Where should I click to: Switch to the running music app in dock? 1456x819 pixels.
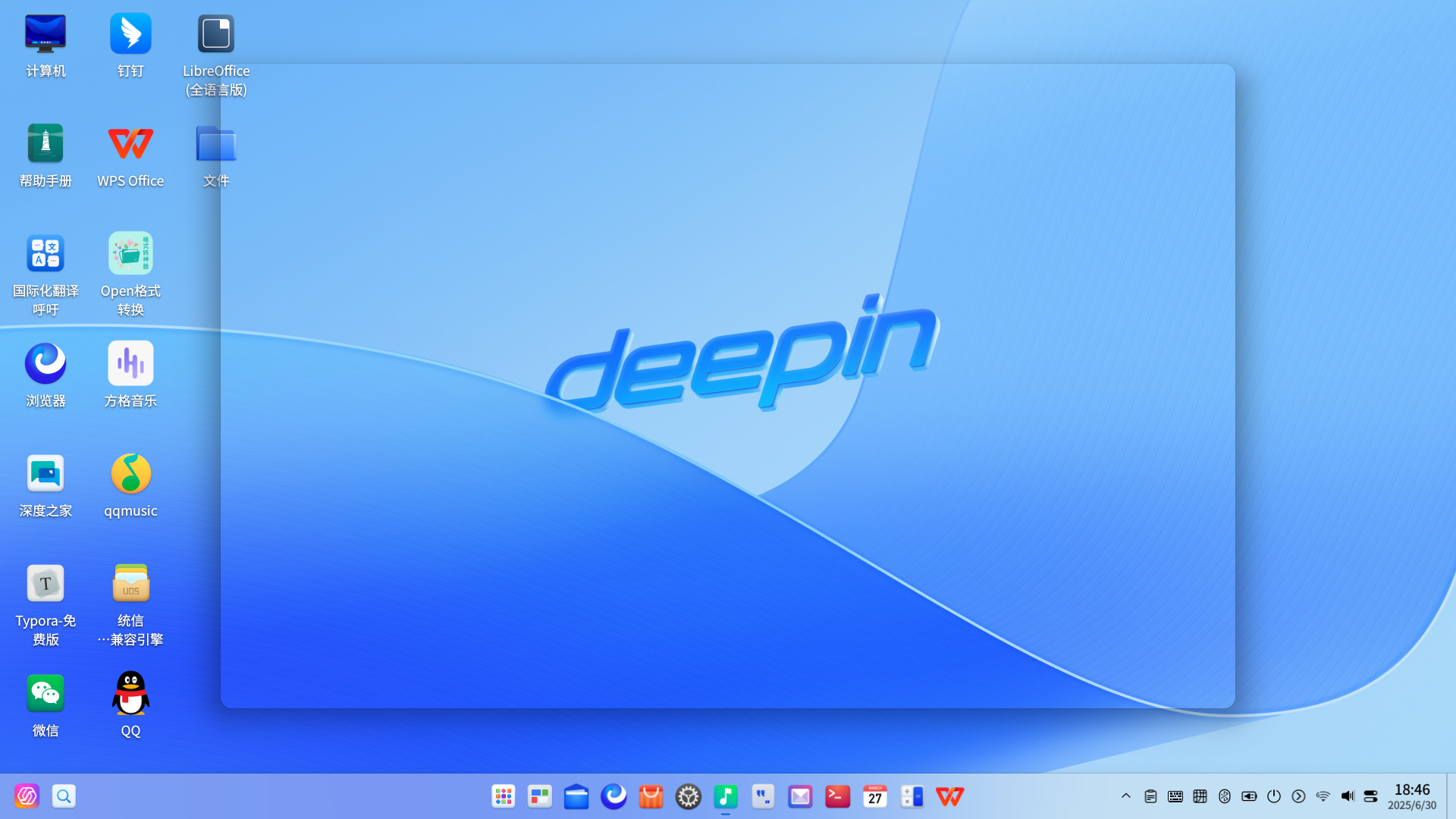point(726,796)
